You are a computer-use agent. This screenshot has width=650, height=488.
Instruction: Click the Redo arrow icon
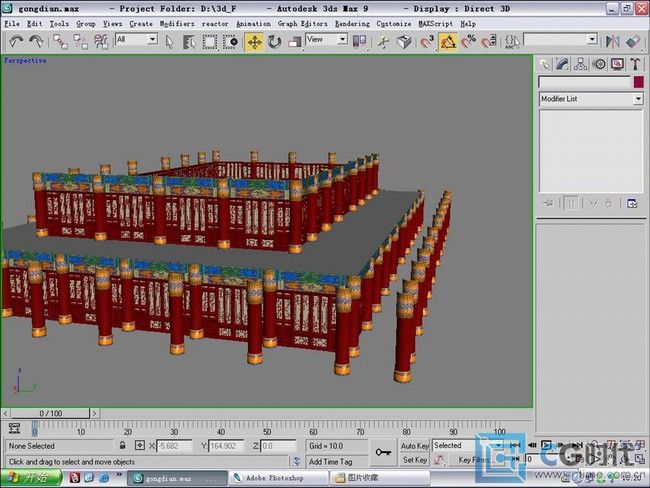(x=36, y=41)
